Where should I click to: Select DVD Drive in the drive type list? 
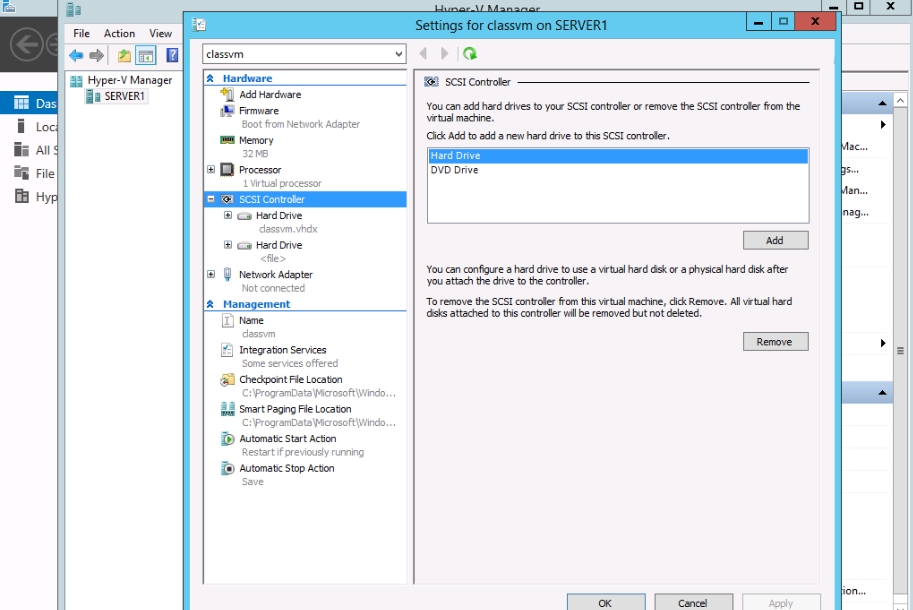pyautogui.click(x=618, y=170)
